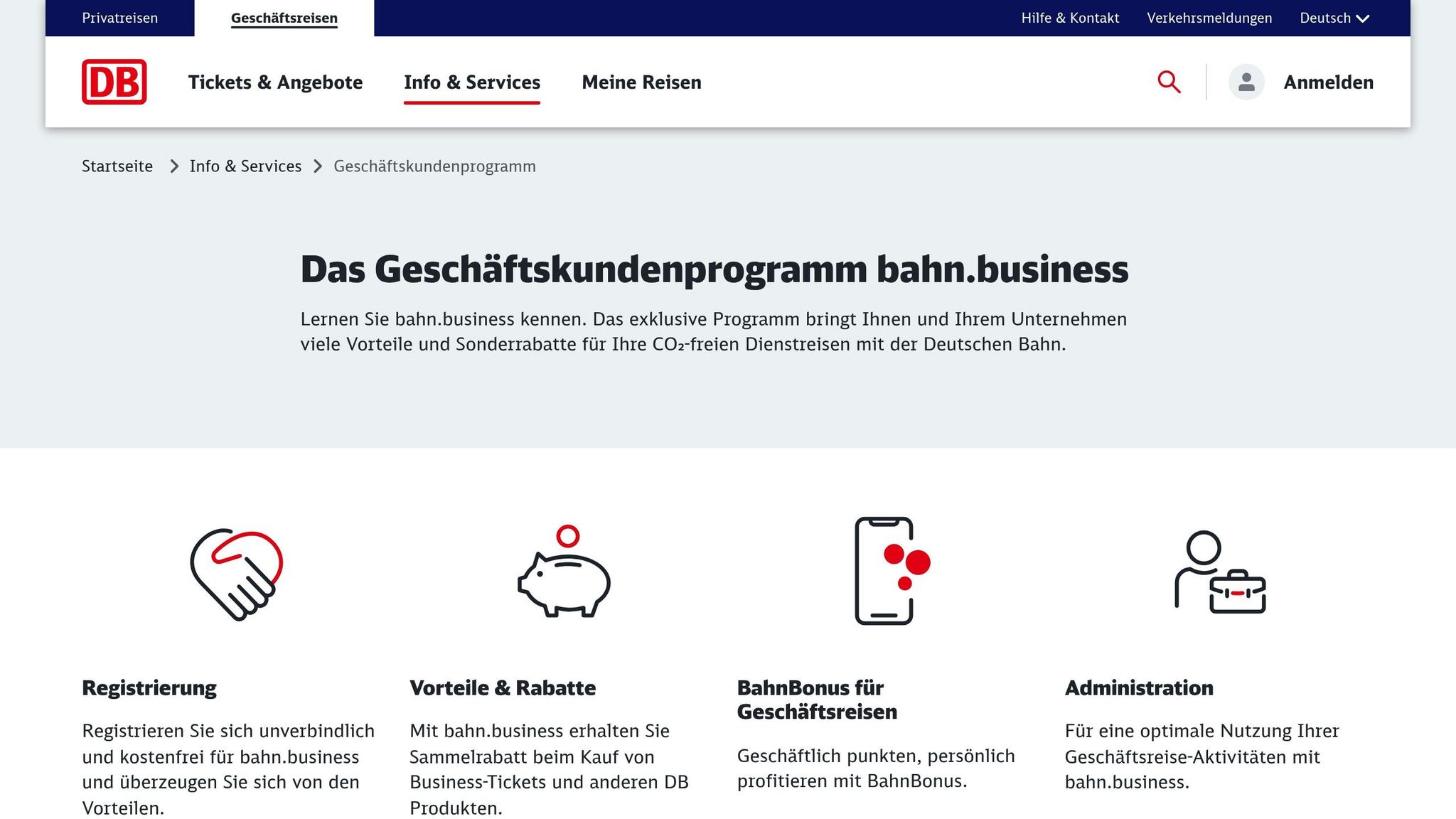Go to Startseite breadcrumb
1456x819 pixels.
coord(117,166)
